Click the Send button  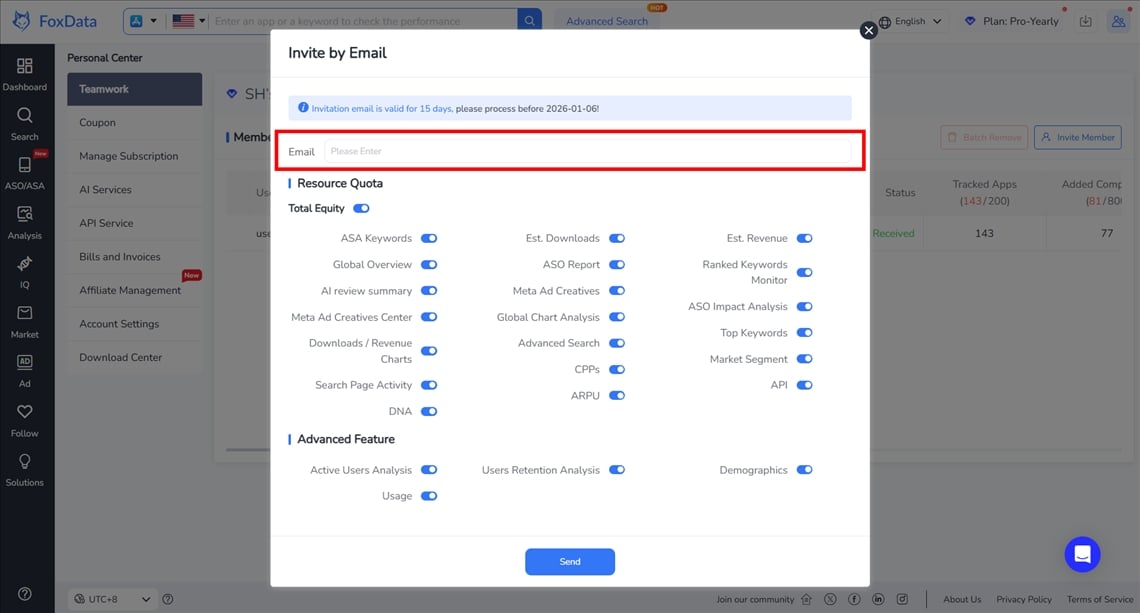569,562
